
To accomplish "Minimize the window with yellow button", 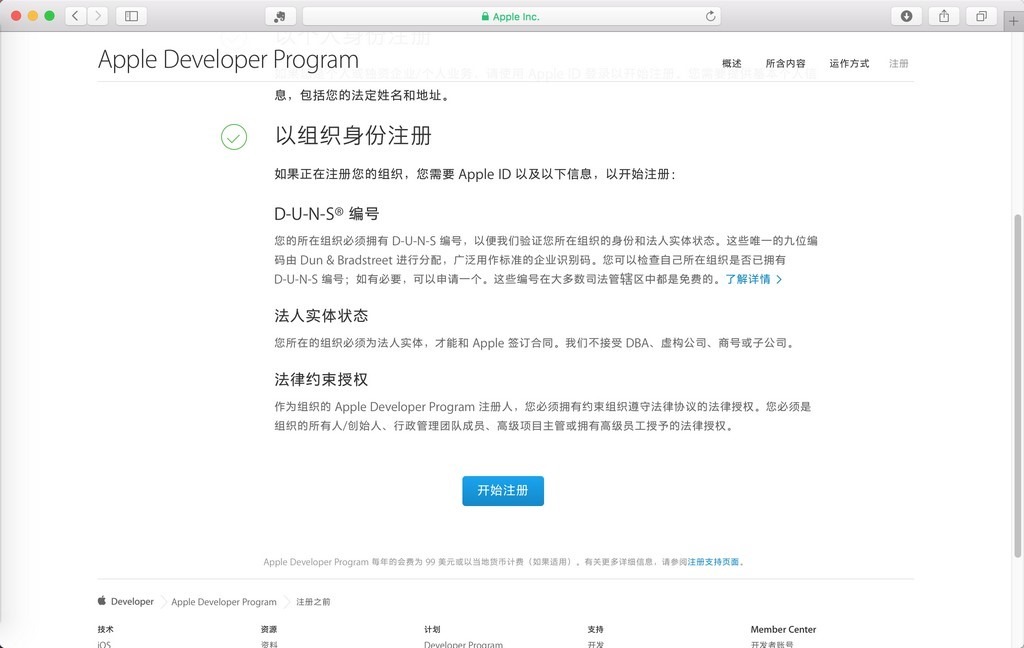I will 33,16.
